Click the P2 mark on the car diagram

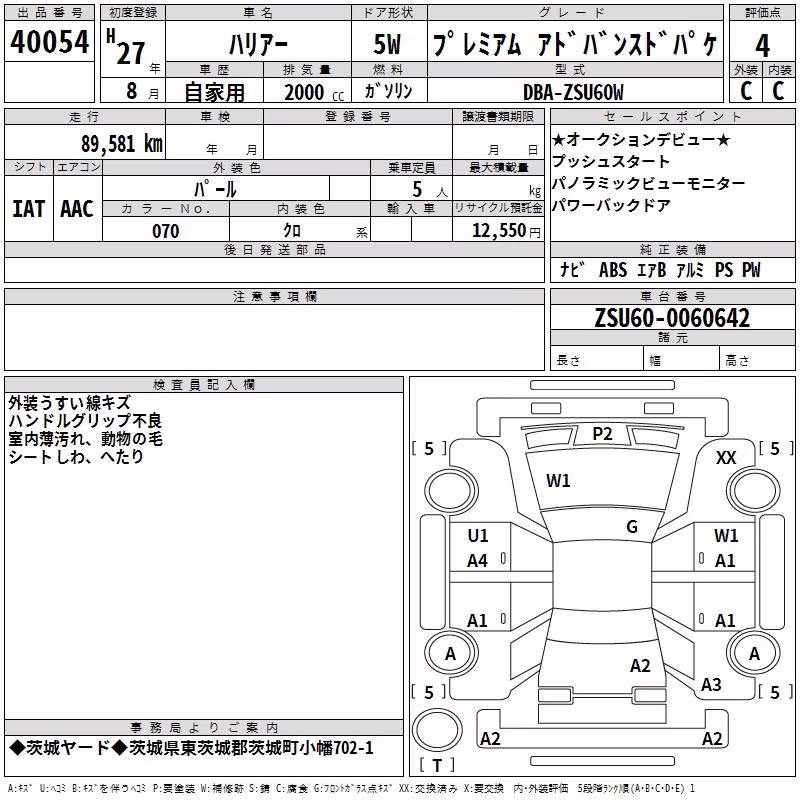pyautogui.click(x=602, y=434)
